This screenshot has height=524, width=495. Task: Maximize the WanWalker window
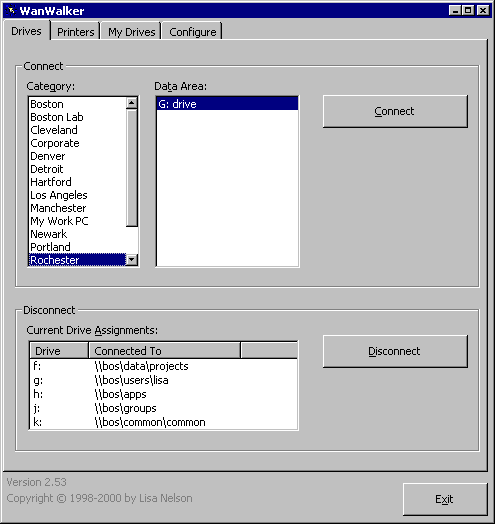point(469,11)
